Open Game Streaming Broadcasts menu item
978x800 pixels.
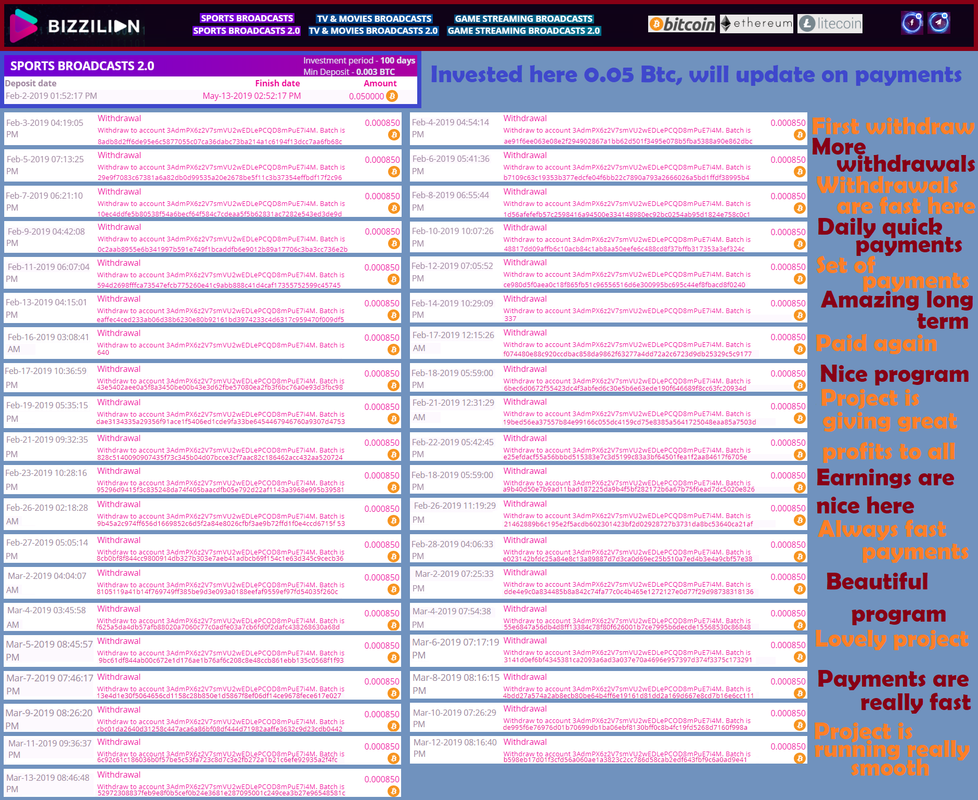pos(524,19)
